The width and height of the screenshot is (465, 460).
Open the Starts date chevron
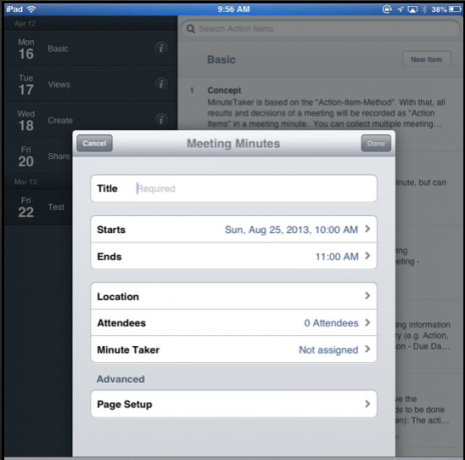click(x=367, y=229)
